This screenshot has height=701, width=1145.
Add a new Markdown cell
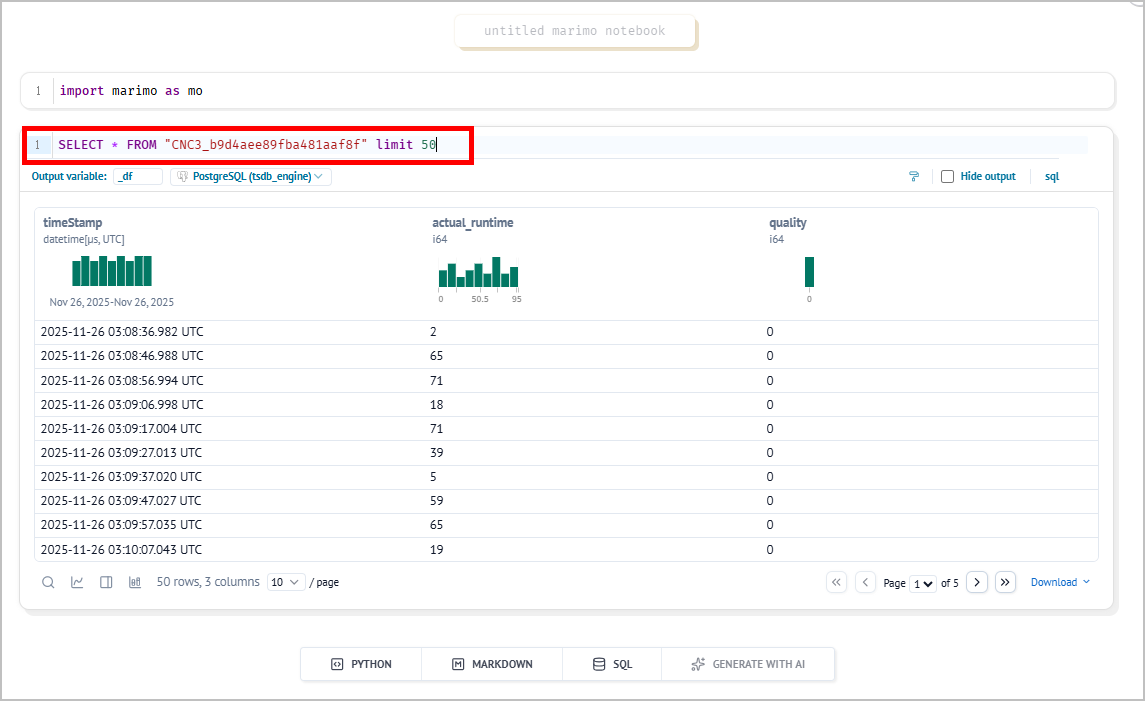pos(492,664)
